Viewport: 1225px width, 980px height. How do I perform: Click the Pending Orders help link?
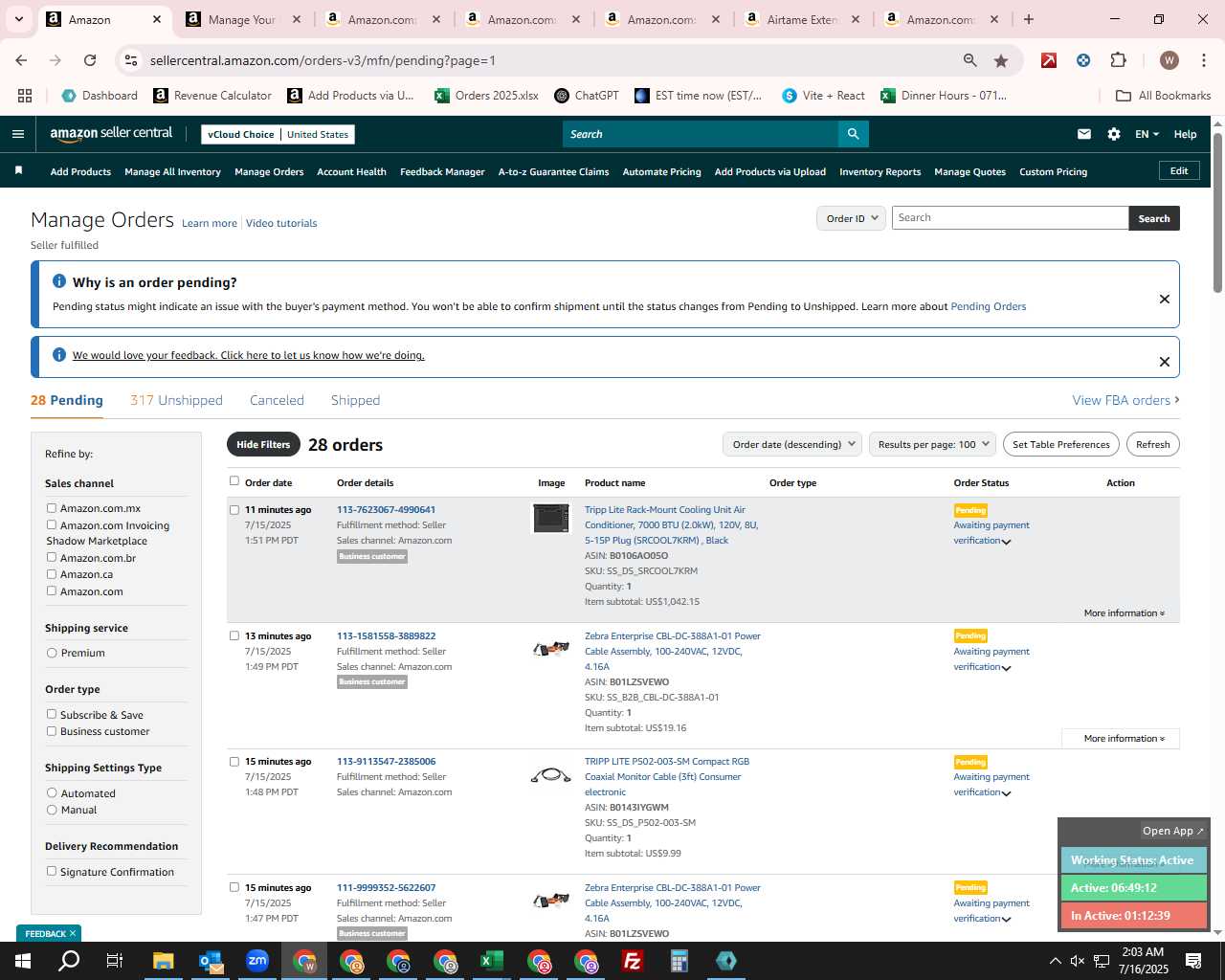point(988,306)
